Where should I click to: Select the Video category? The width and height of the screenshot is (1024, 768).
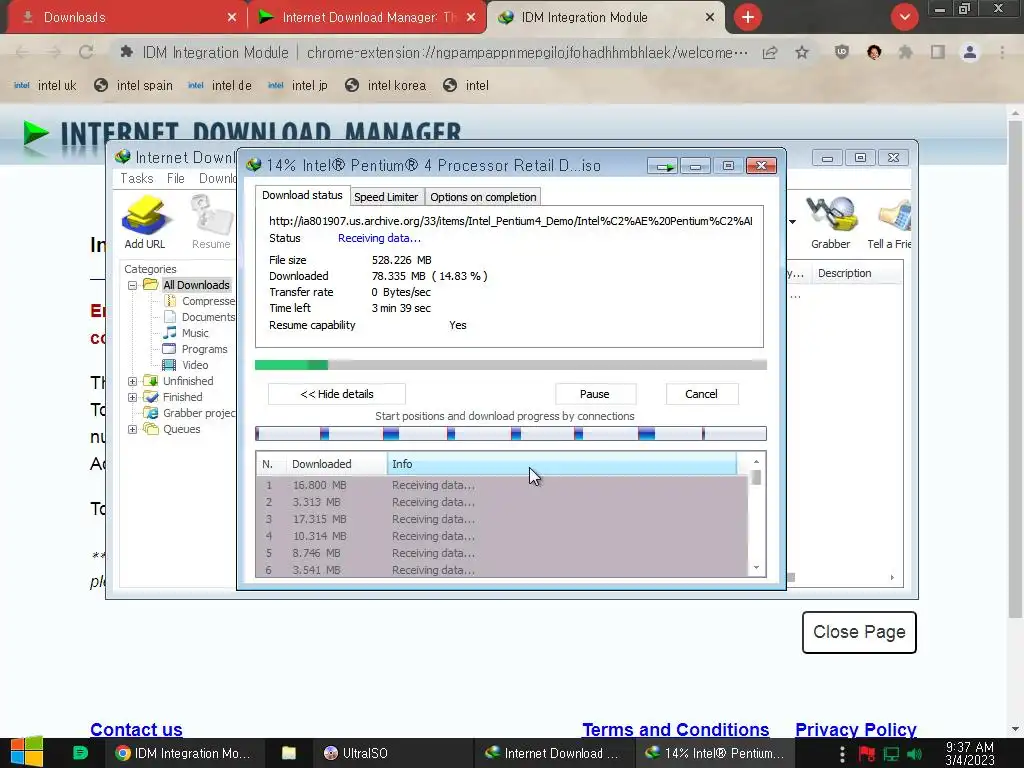coord(187,365)
